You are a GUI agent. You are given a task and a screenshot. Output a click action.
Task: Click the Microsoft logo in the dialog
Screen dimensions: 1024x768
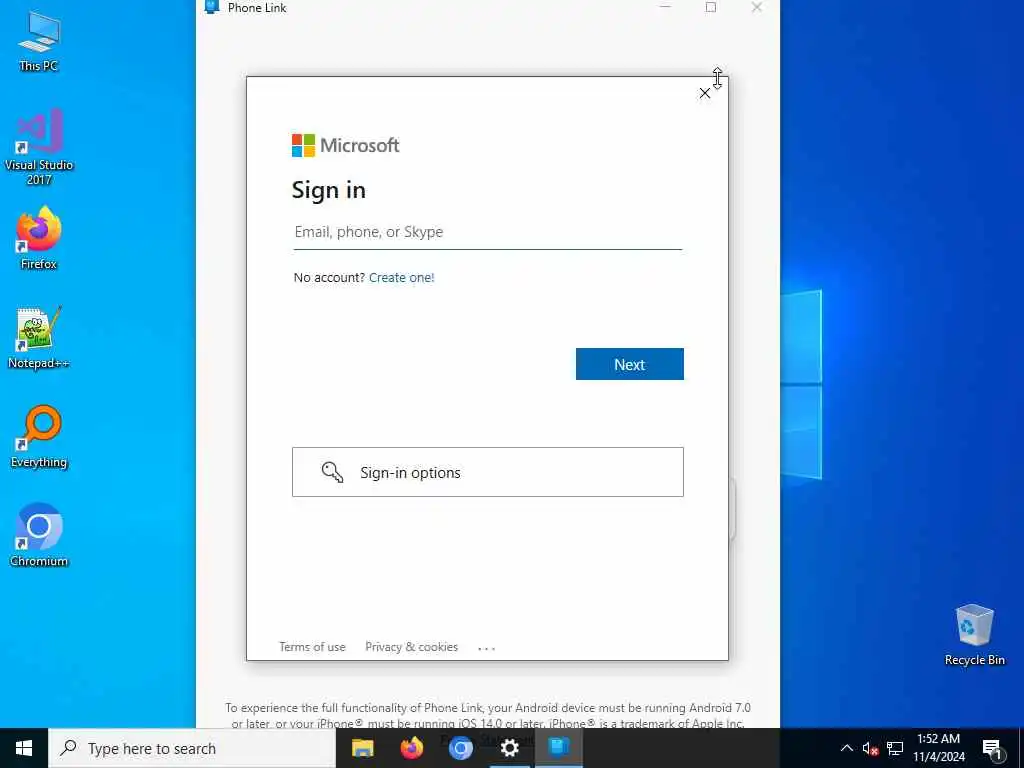pyautogui.click(x=345, y=146)
